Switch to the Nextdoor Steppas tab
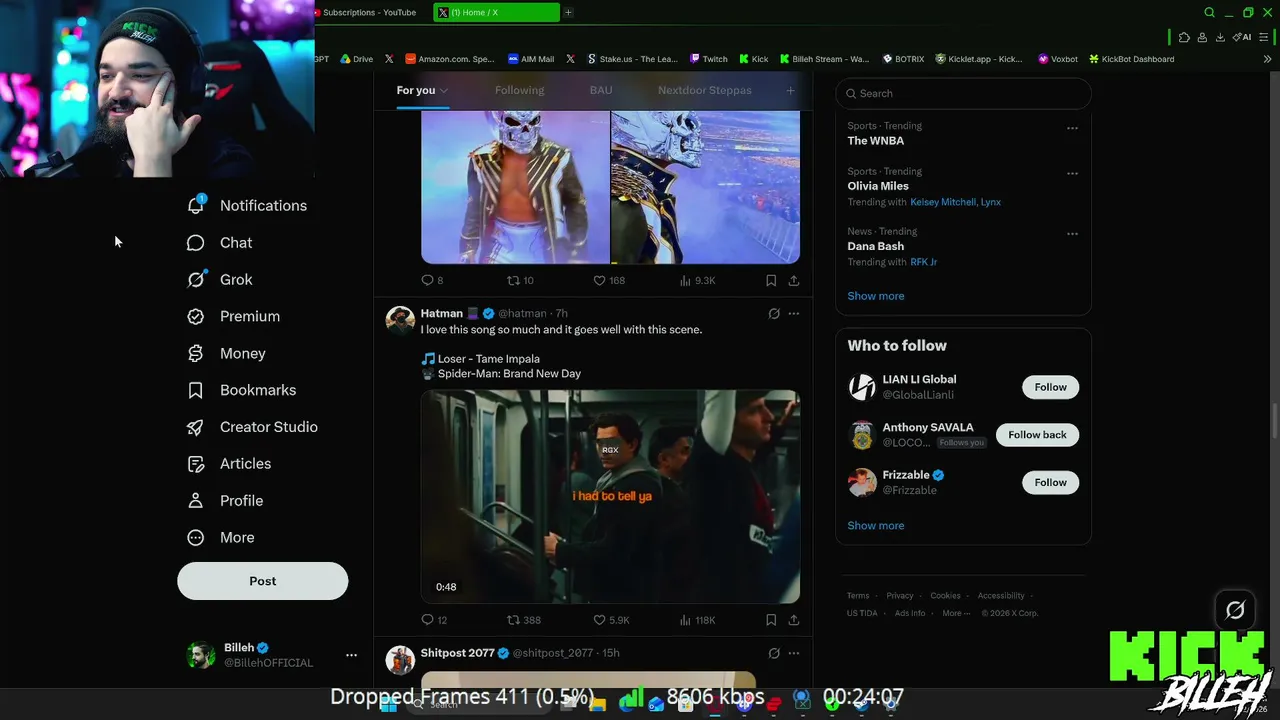The height and width of the screenshot is (720, 1280). [705, 90]
